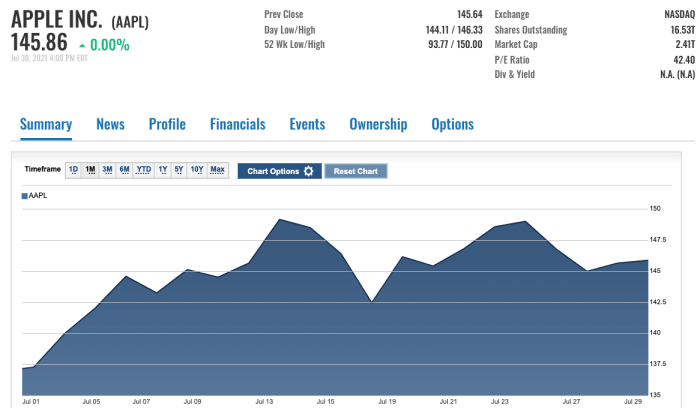Click the Jul 13 date on chart axis

(264, 401)
